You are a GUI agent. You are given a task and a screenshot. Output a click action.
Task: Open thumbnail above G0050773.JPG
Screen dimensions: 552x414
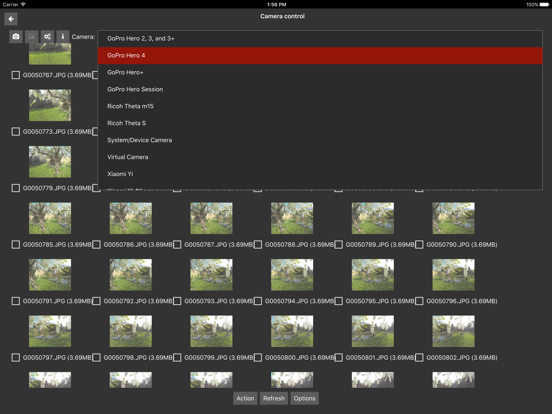click(50, 105)
